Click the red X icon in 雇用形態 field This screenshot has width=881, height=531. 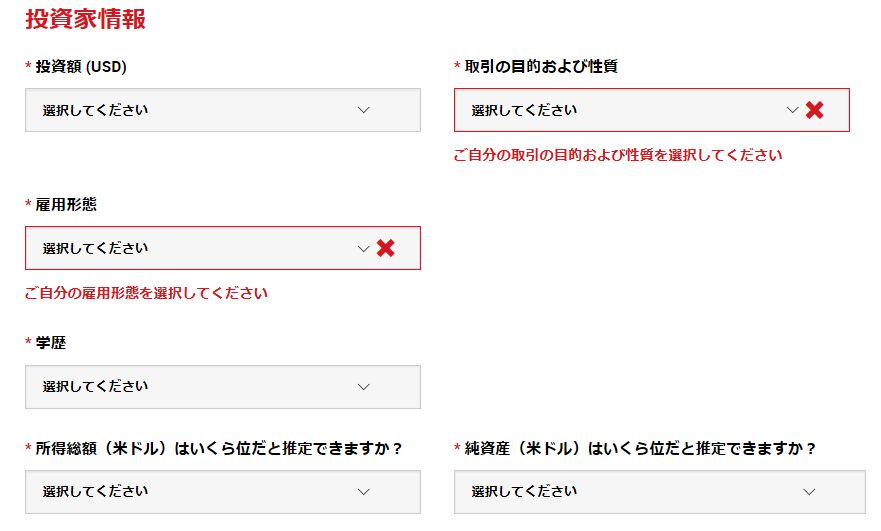point(385,248)
